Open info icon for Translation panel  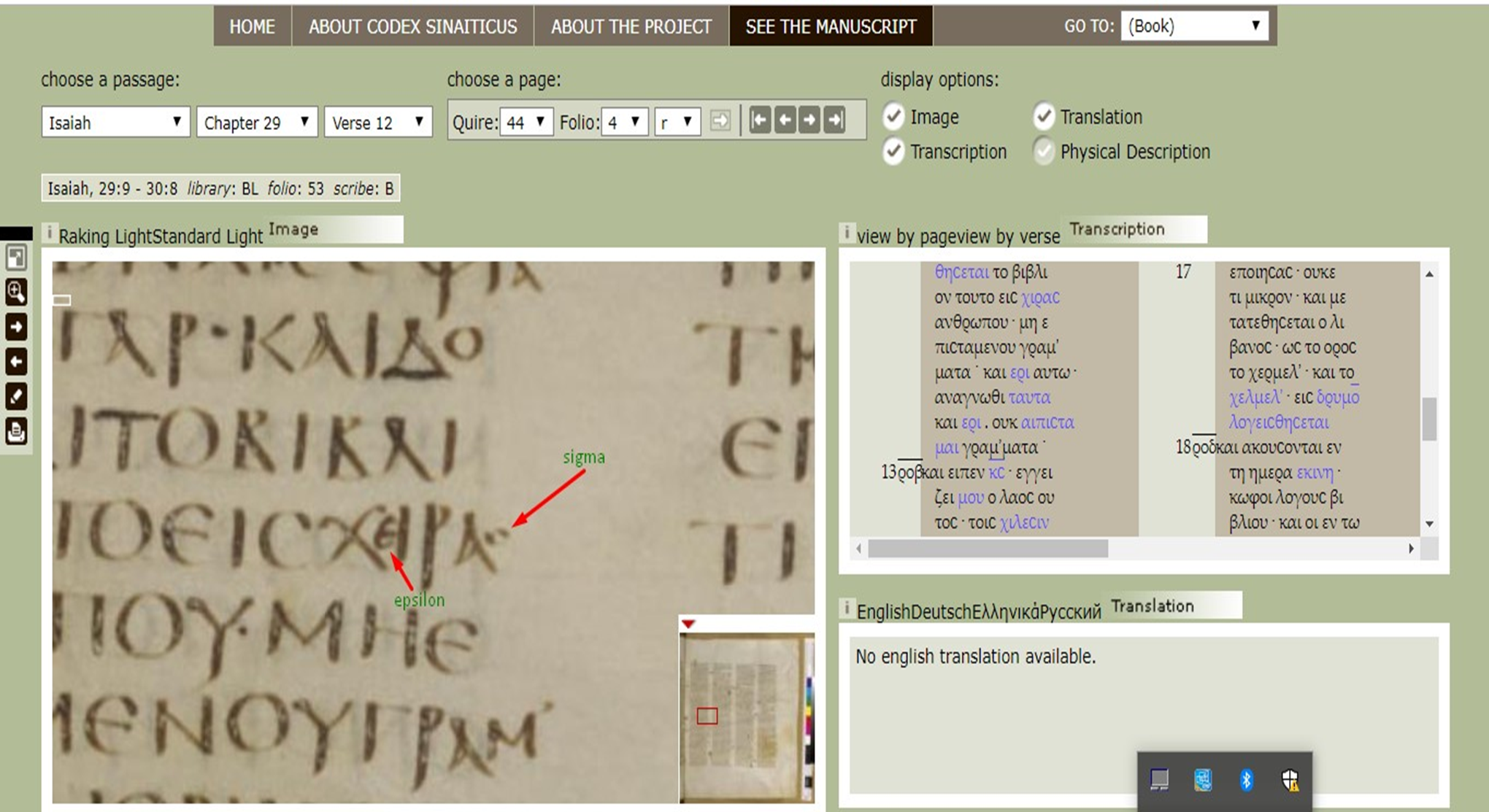click(847, 607)
